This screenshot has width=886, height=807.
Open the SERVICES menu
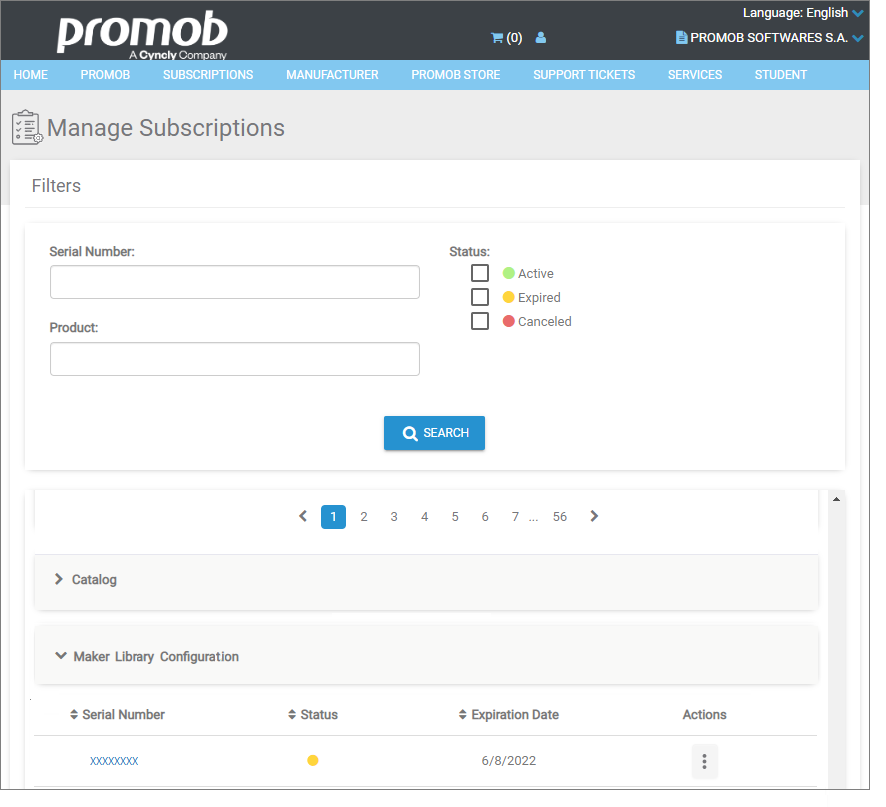click(695, 75)
